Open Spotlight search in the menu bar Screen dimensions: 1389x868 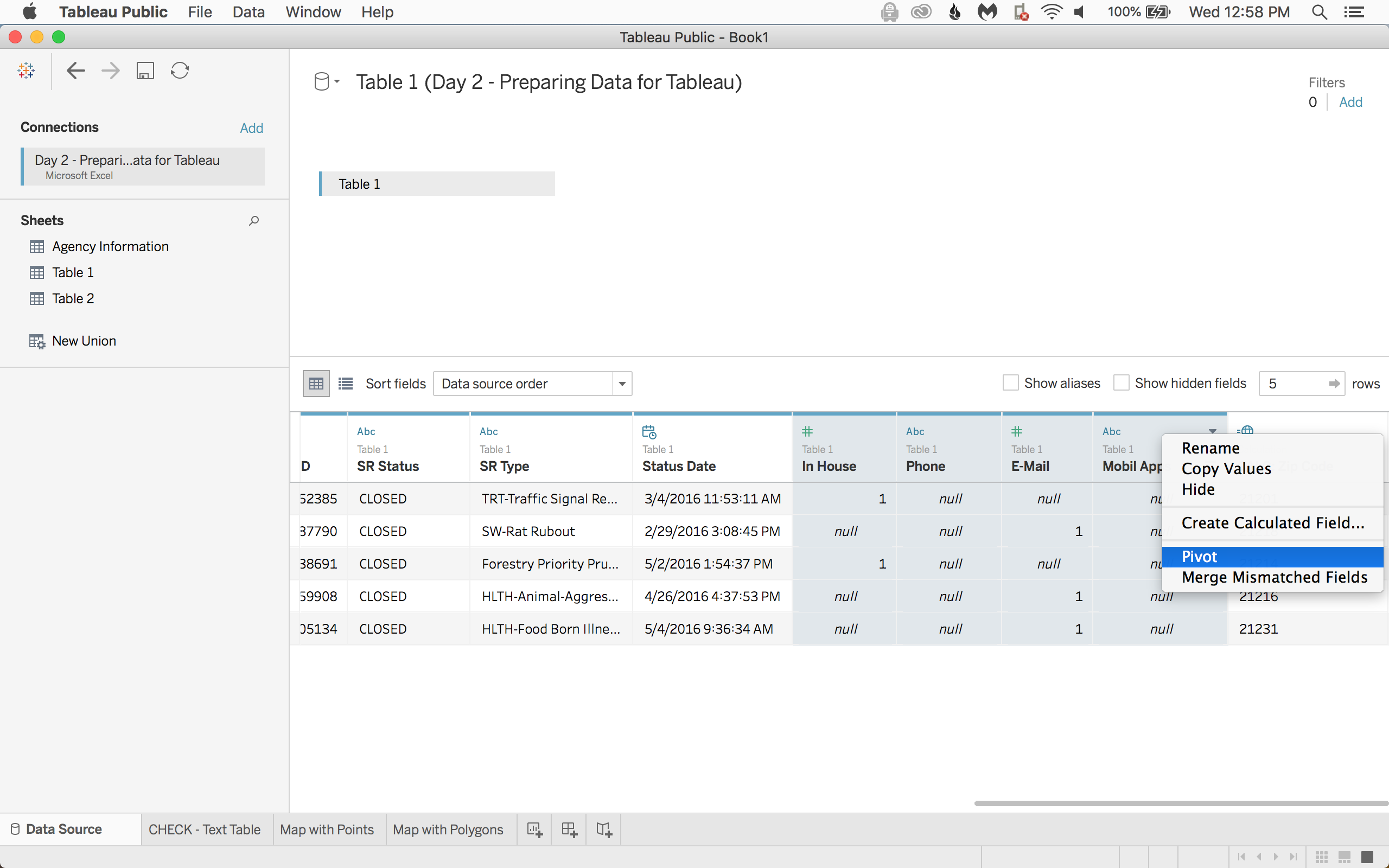[x=1319, y=12]
